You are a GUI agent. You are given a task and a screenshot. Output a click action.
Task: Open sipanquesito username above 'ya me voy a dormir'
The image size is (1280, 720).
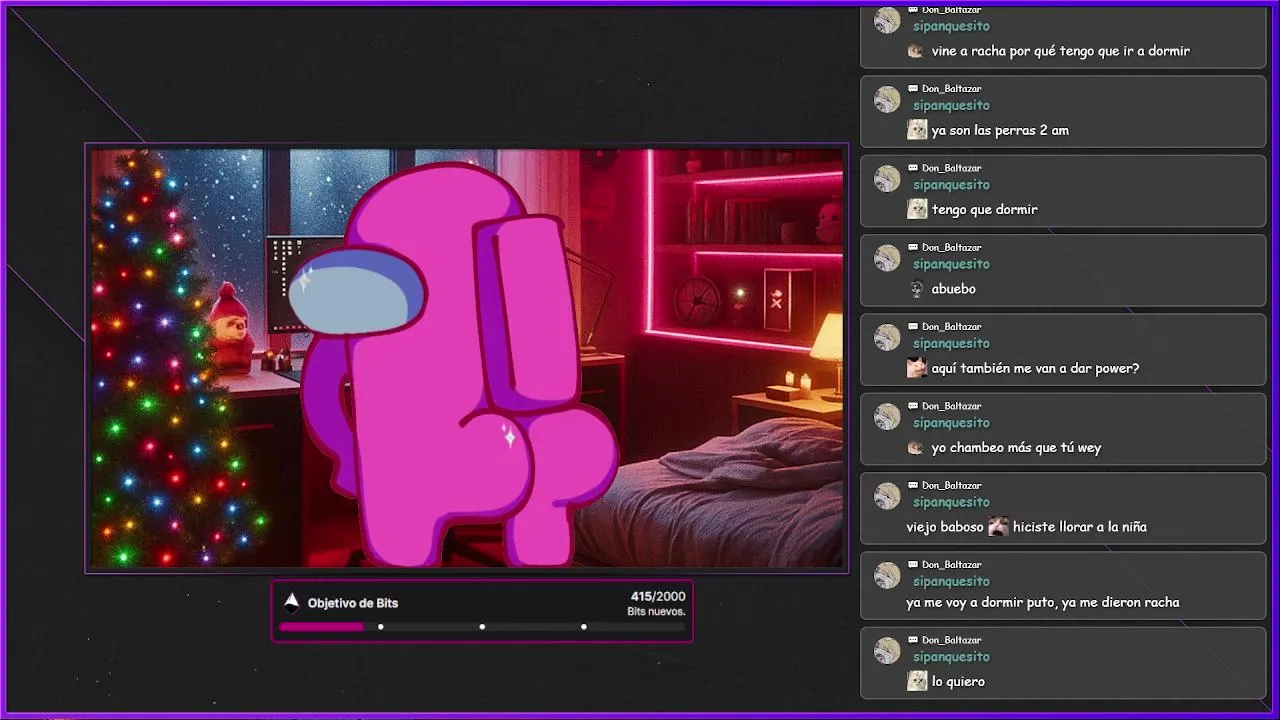tap(951, 581)
